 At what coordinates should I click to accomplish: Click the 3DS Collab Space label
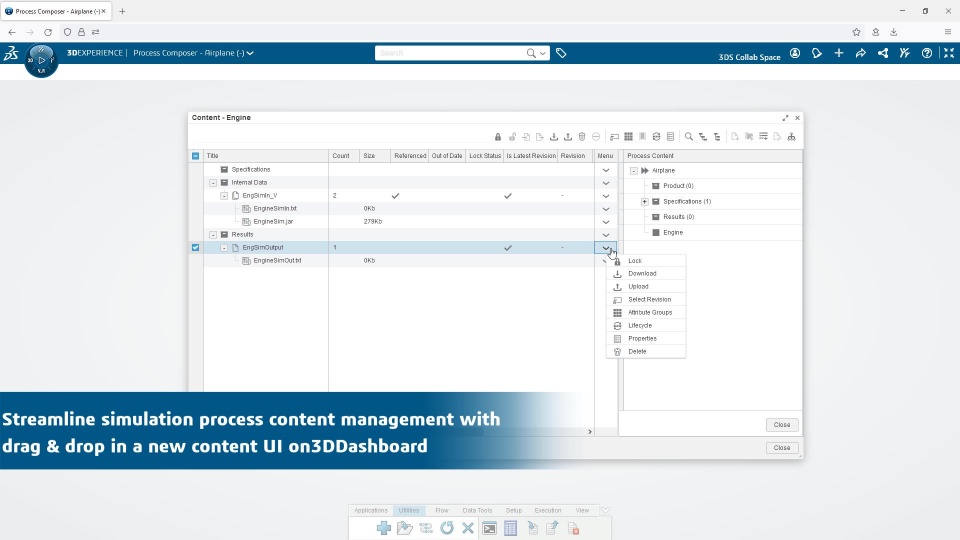click(749, 57)
